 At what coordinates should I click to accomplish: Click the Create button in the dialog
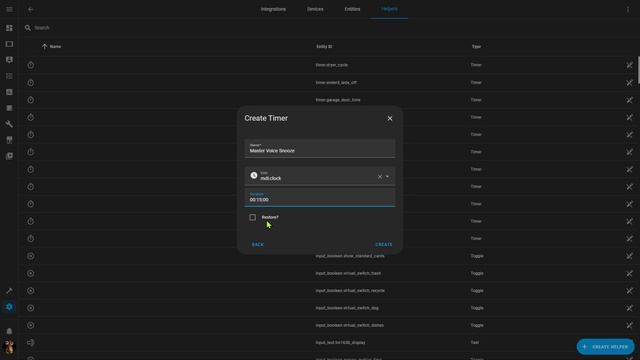tap(384, 244)
